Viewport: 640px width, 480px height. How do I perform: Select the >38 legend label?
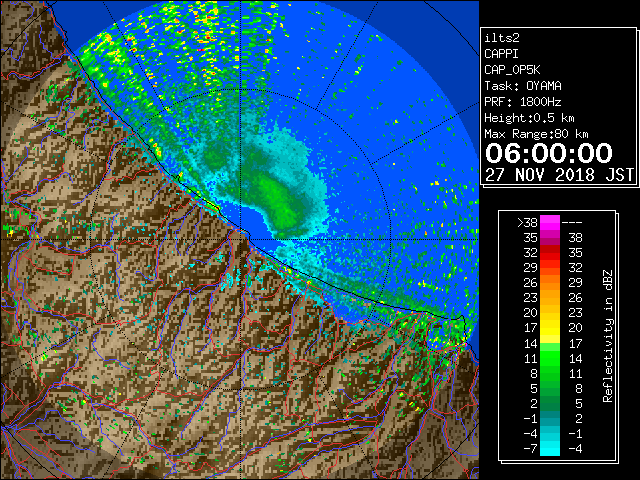tap(527, 223)
